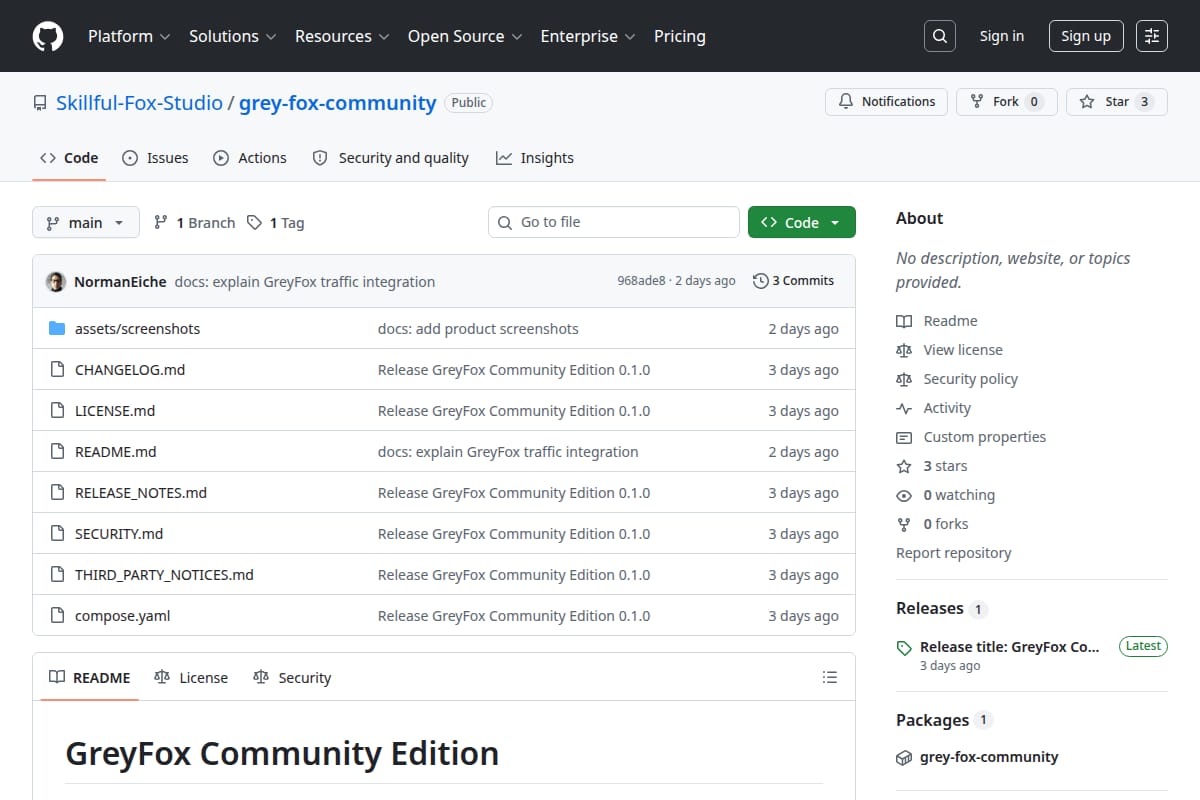Image resolution: width=1200 pixels, height=800 pixels.
Task: Click the repository icon before Skillful-Fox-Studio
Action: [x=40, y=103]
